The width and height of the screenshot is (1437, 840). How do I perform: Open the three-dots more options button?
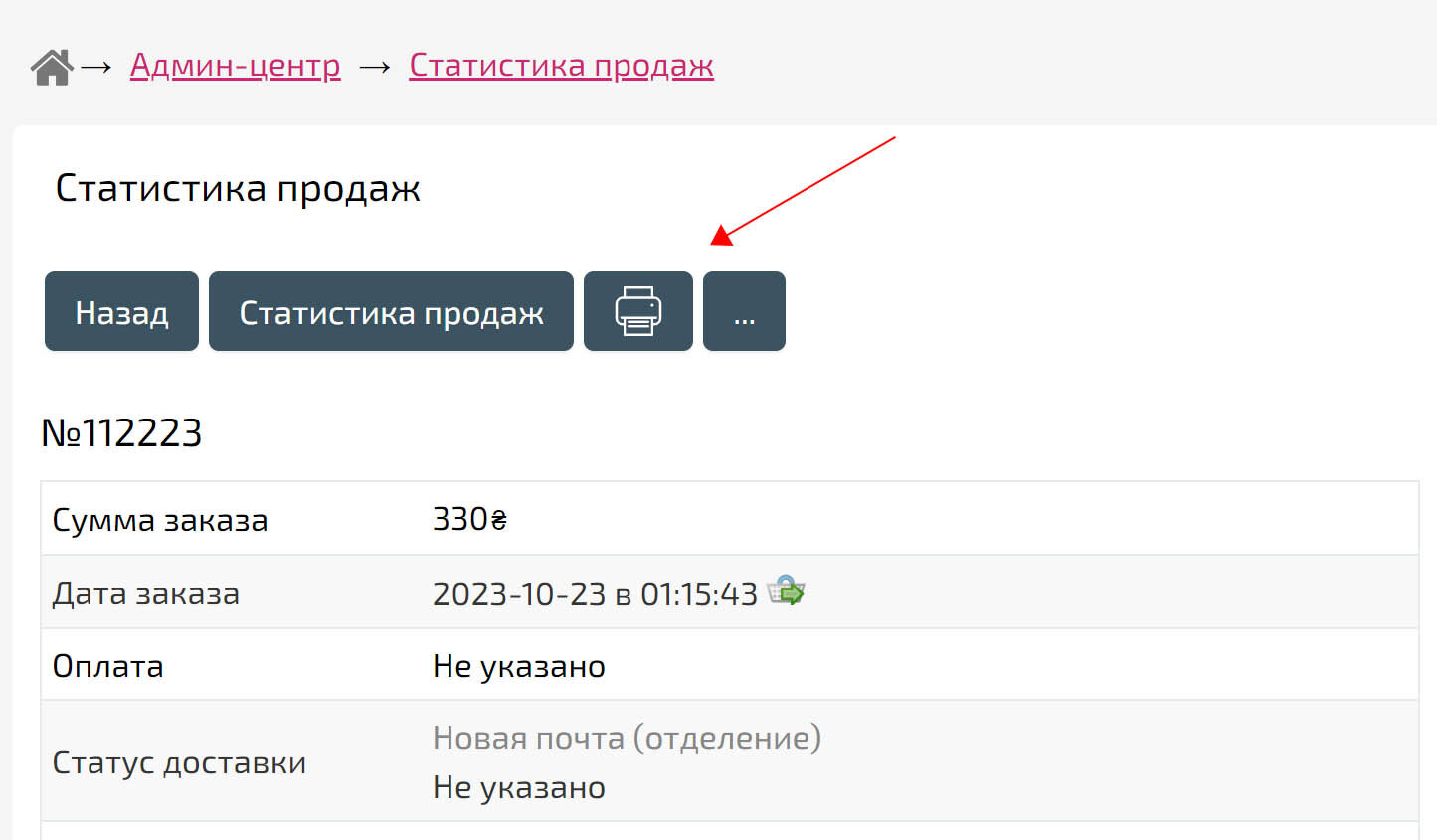coord(744,311)
